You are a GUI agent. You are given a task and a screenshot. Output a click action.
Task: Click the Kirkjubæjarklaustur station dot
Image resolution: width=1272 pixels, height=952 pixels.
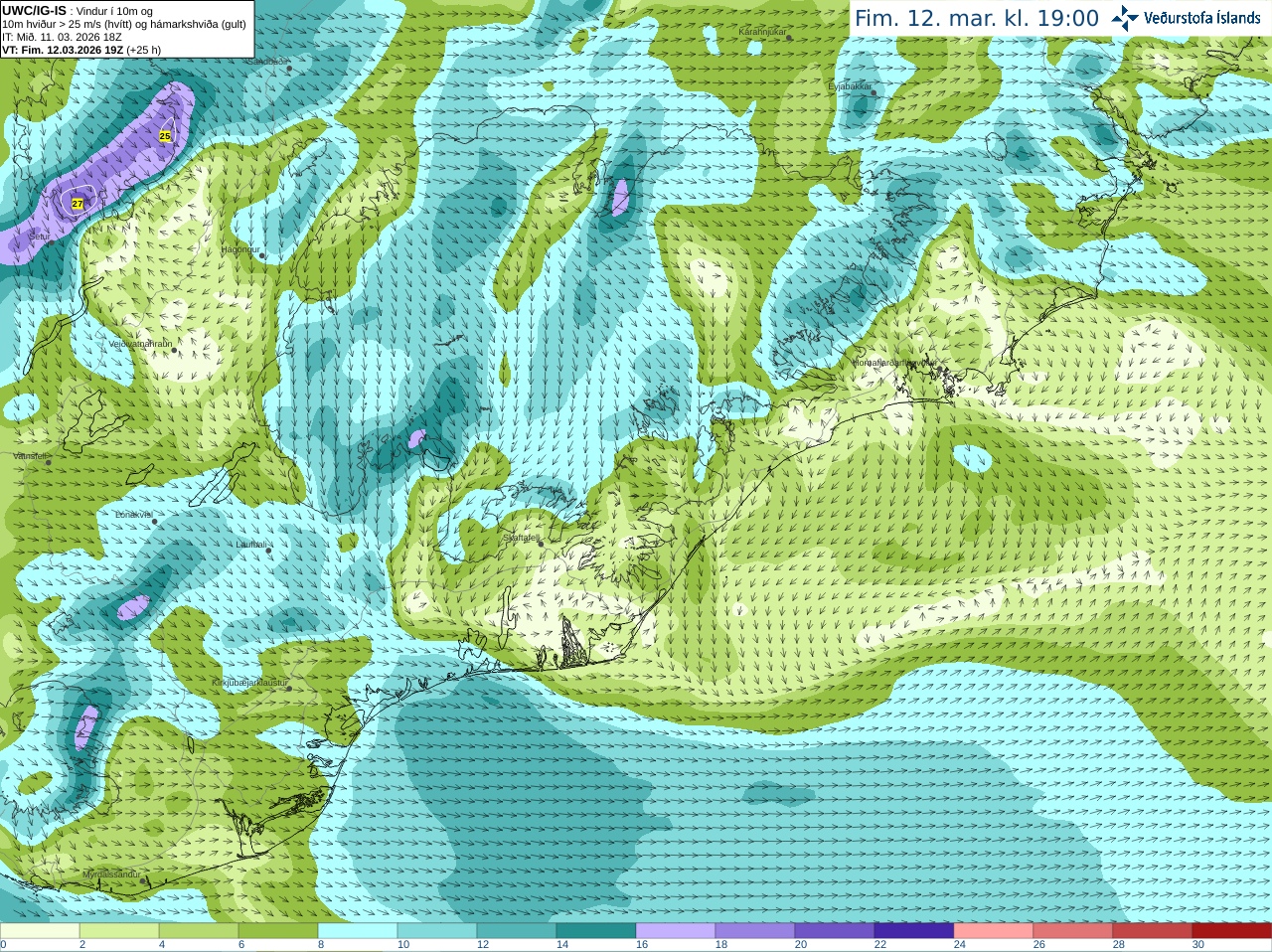coord(289,688)
